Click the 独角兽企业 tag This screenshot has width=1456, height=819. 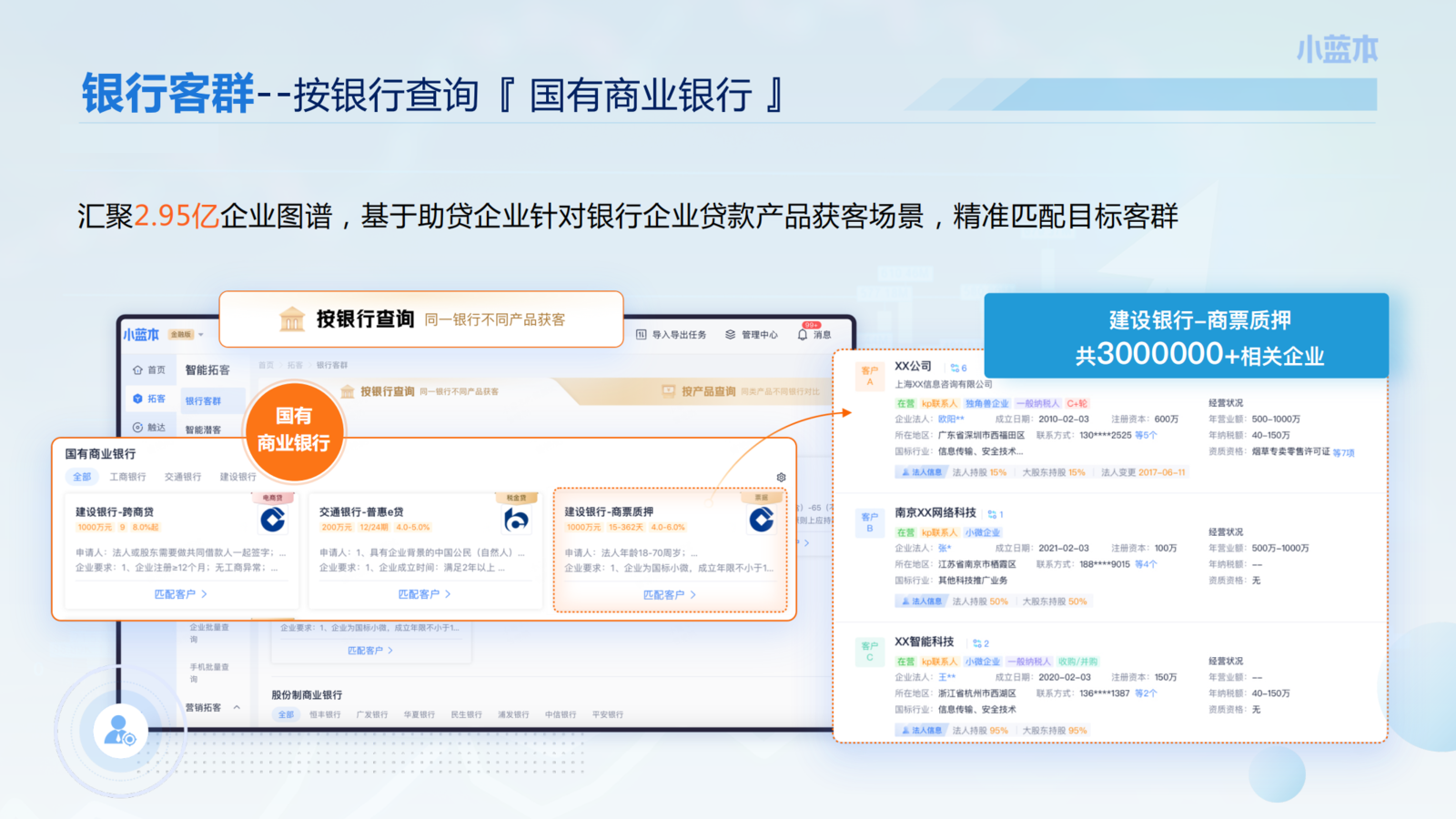click(x=987, y=403)
